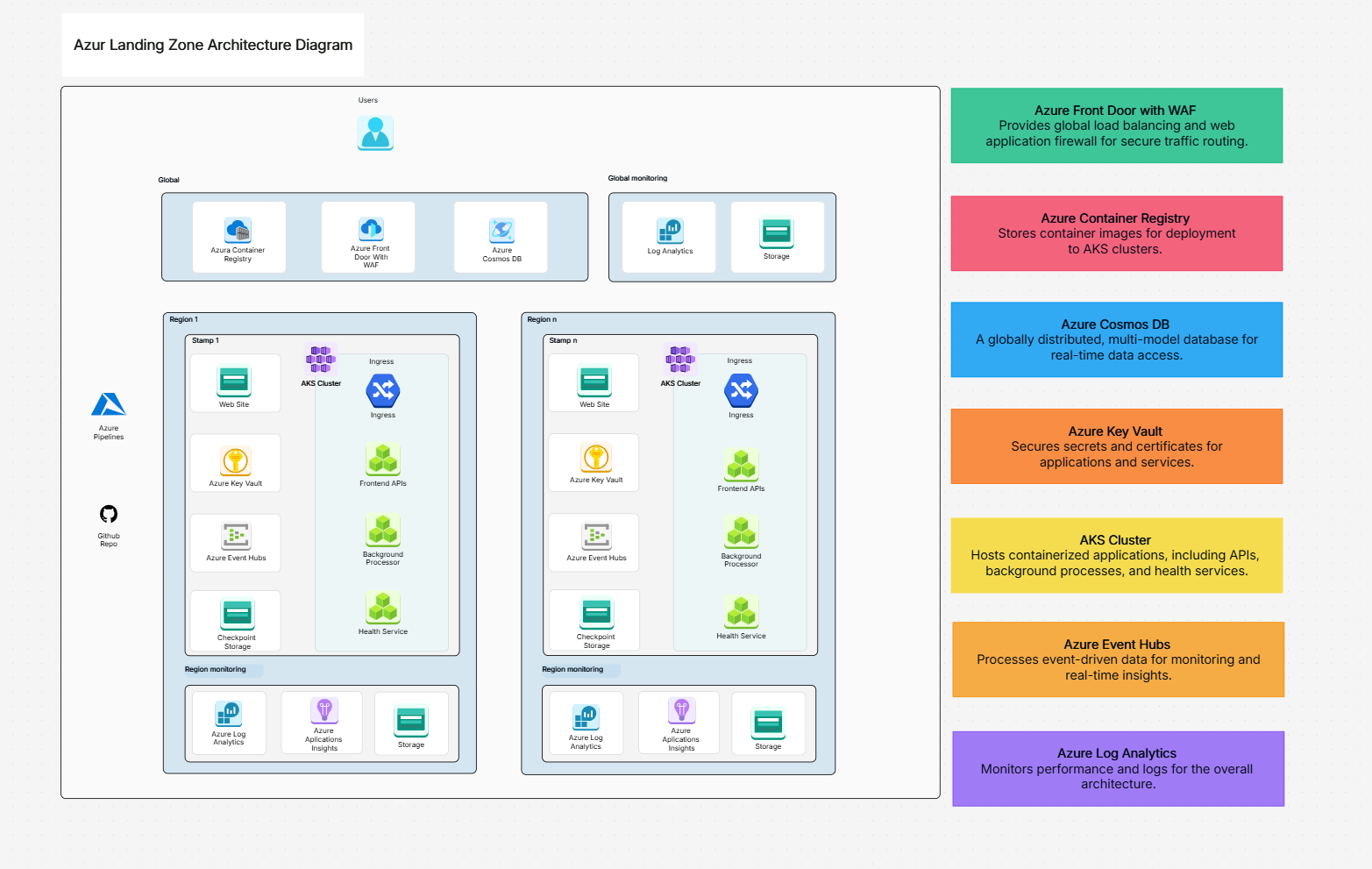Click the Log Analytics icon in Global monitoring
Viewport: 1372px width, 869px height.
668,231
